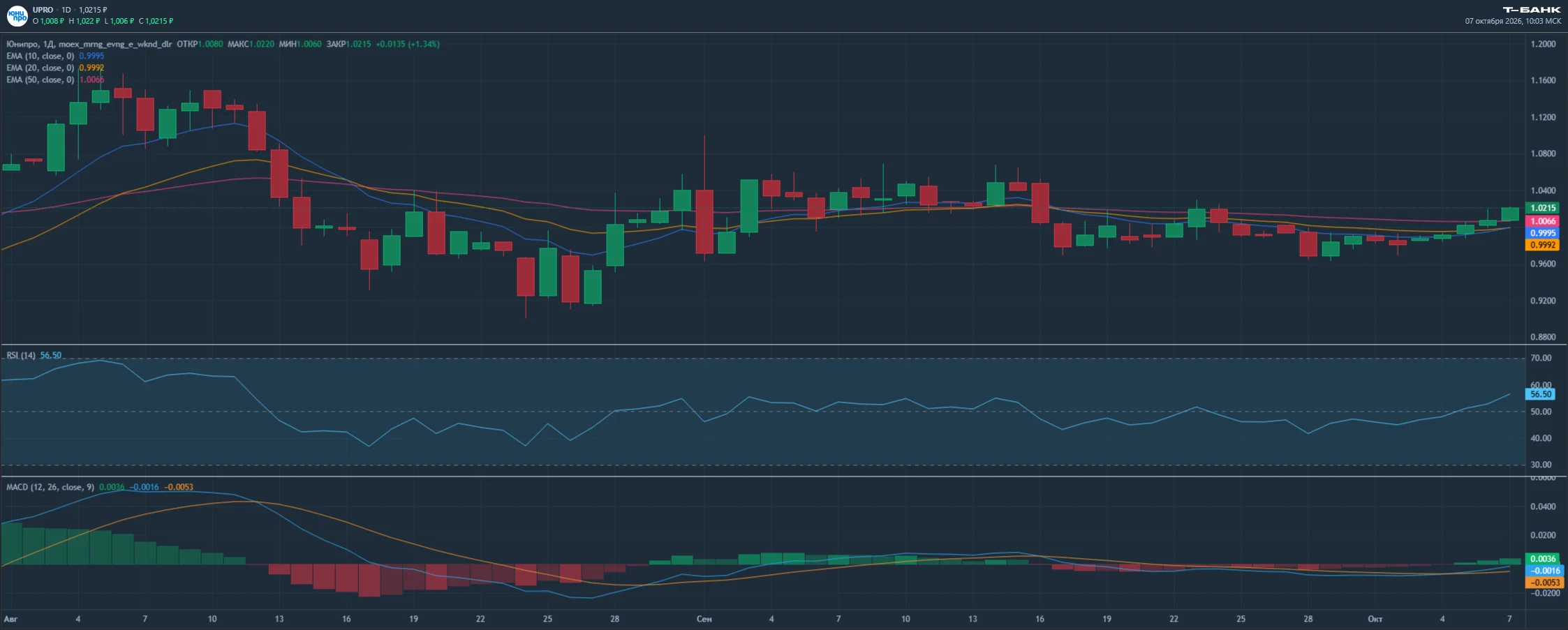This screenshot has width=1568, height=630.
Task: Click the 50.00 RSI axis level
Action: click(x=1541, y=412)
